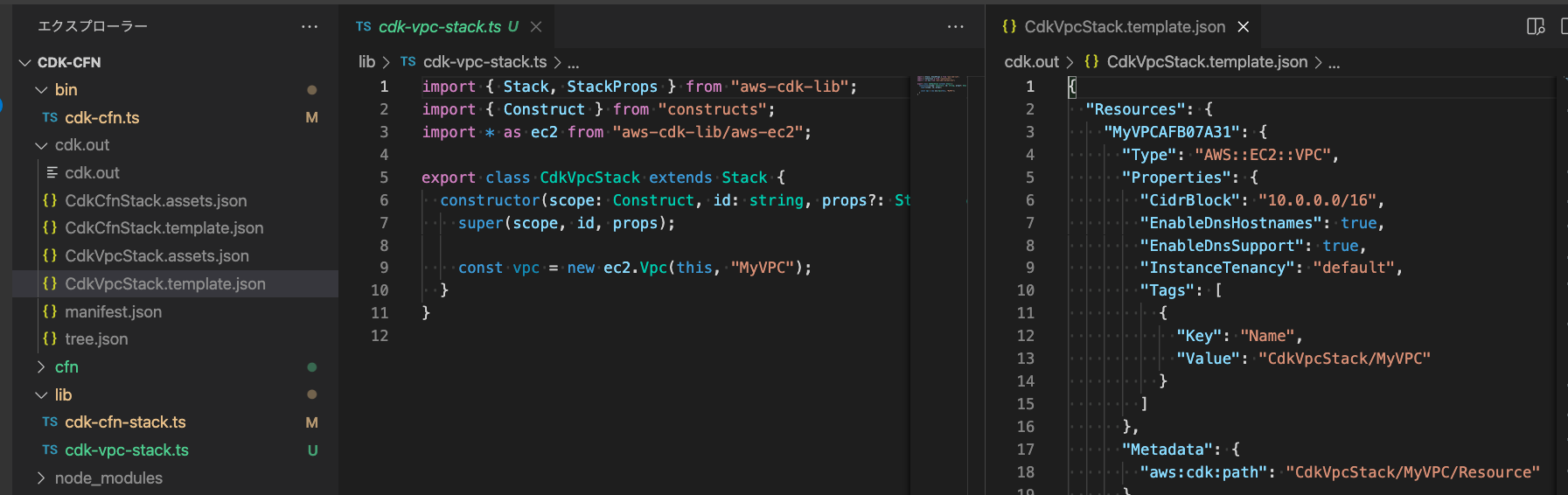1568x495 pixels.
Task: Click the lib breadcrumb segment
Action: [366, 62]
